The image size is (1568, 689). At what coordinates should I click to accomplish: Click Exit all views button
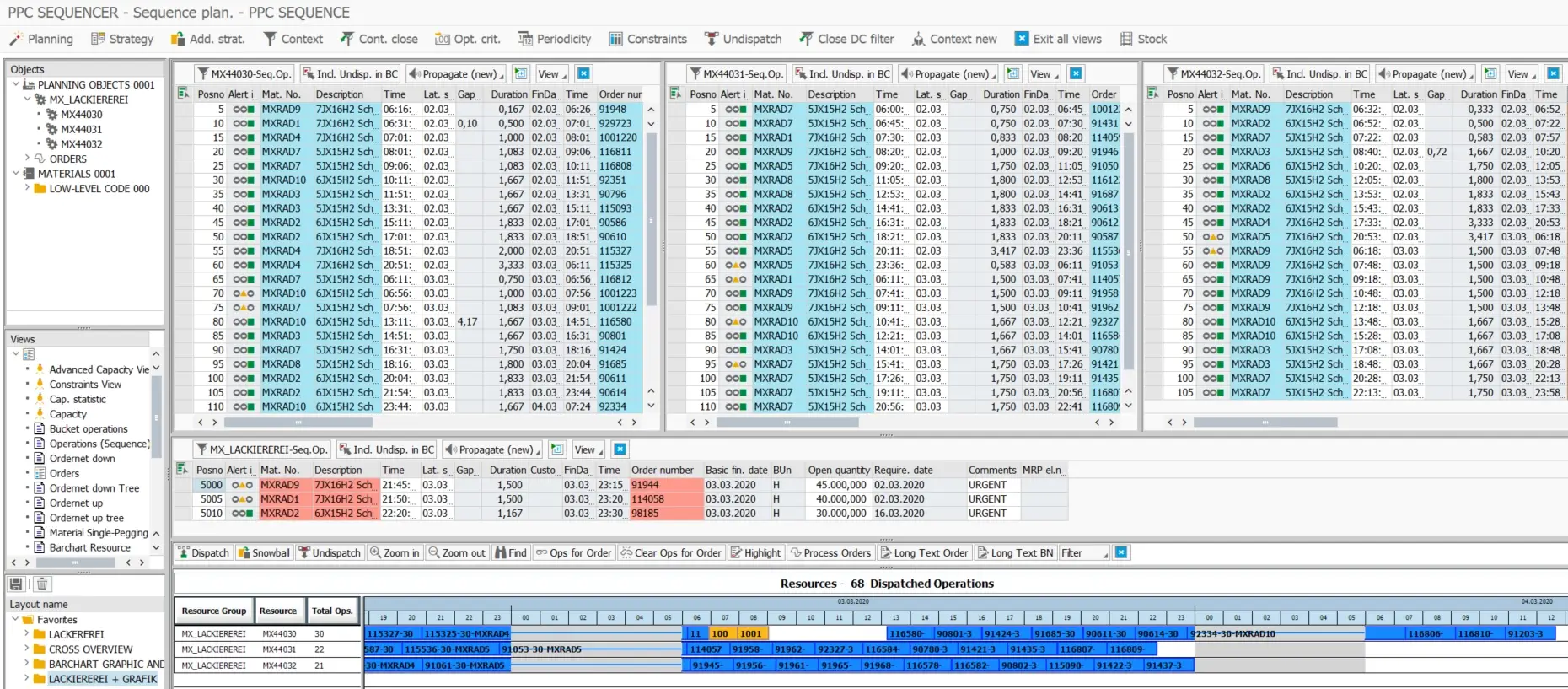1058,39
